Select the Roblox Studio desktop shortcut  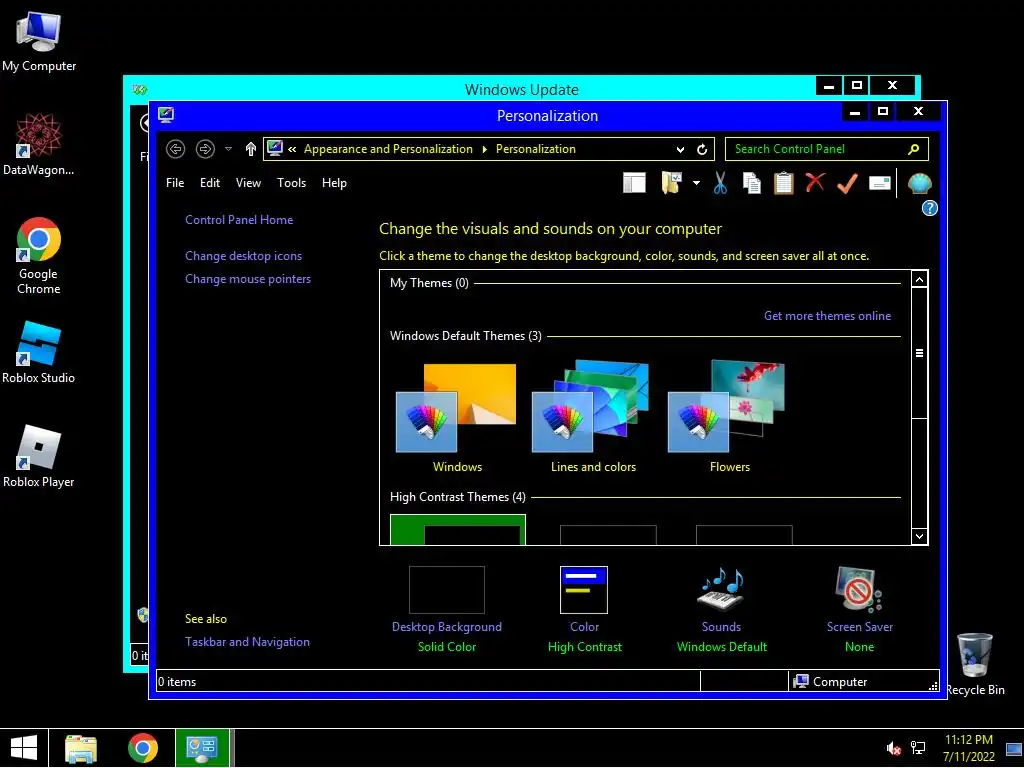pyautogui.click(x=39, y=353)
